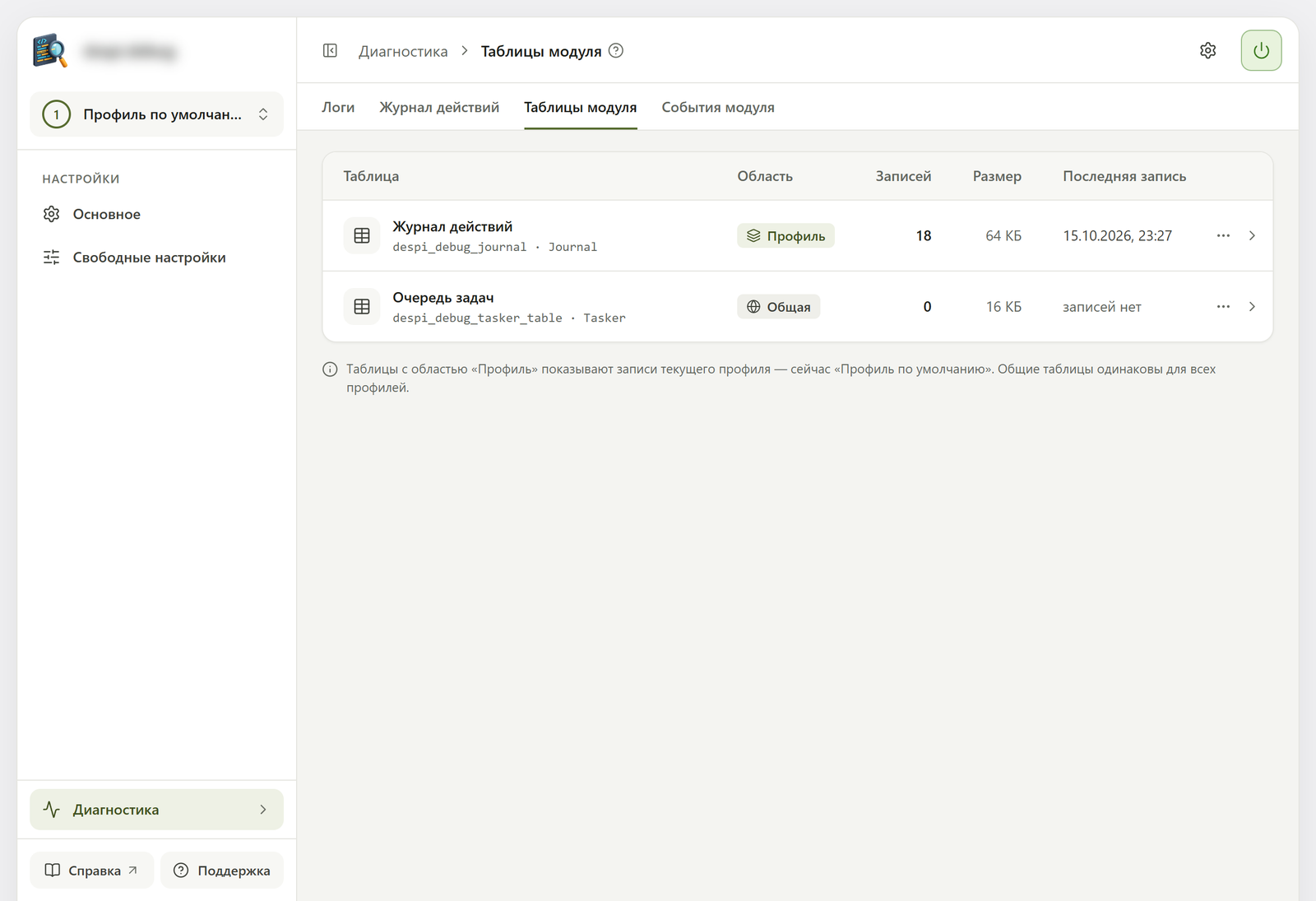Click table icon in Очередь задач row
The image size is (1316, 901).
tap(362, 307)
